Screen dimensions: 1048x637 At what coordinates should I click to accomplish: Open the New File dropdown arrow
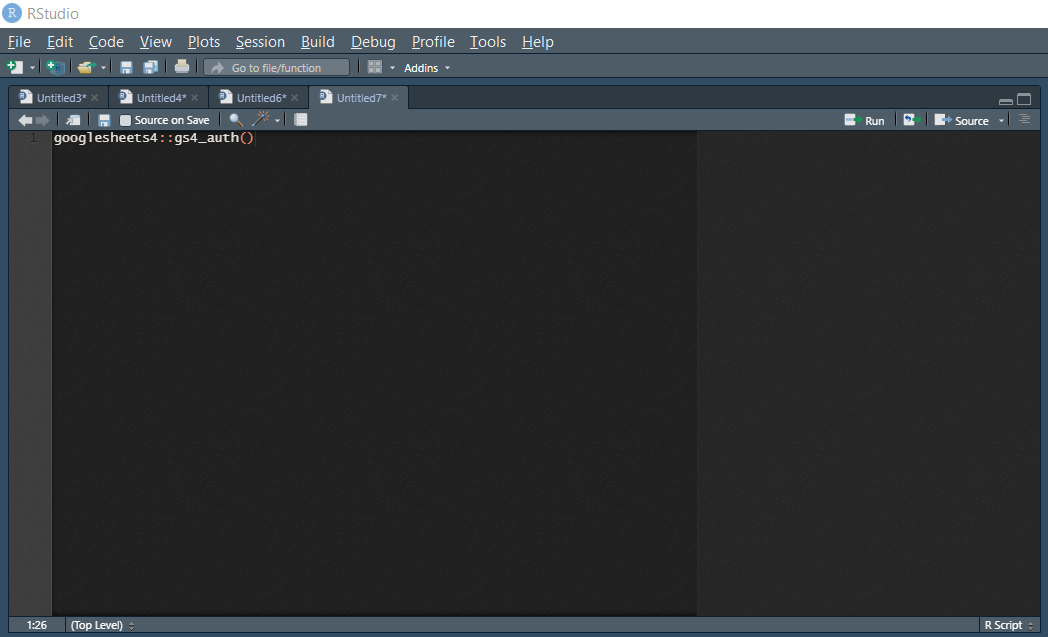click(x=32, y=68)
